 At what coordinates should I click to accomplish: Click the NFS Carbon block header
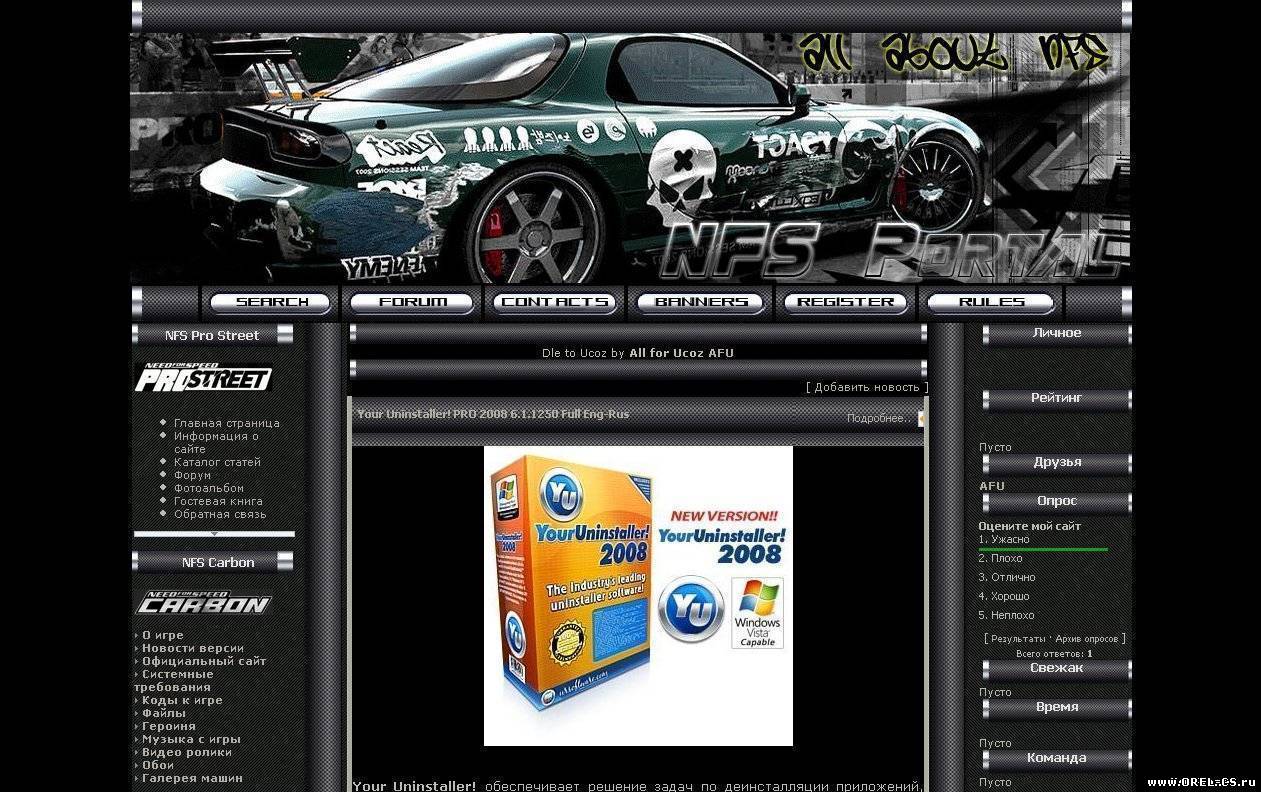tap(212, 562)
